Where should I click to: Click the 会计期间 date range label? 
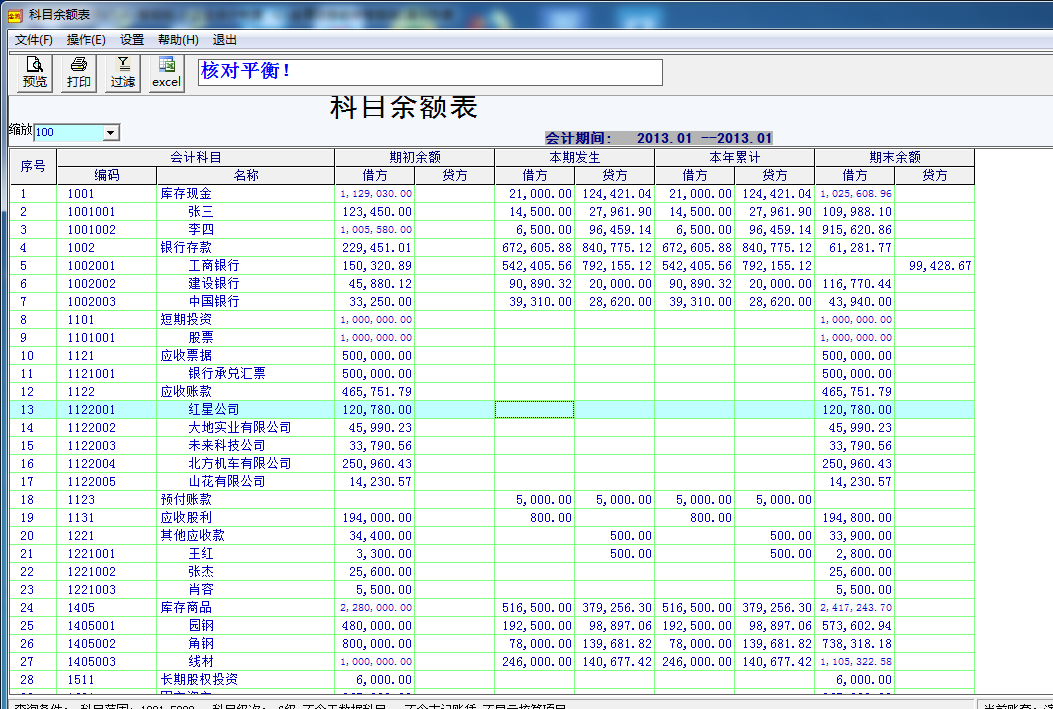pos(658,138)
